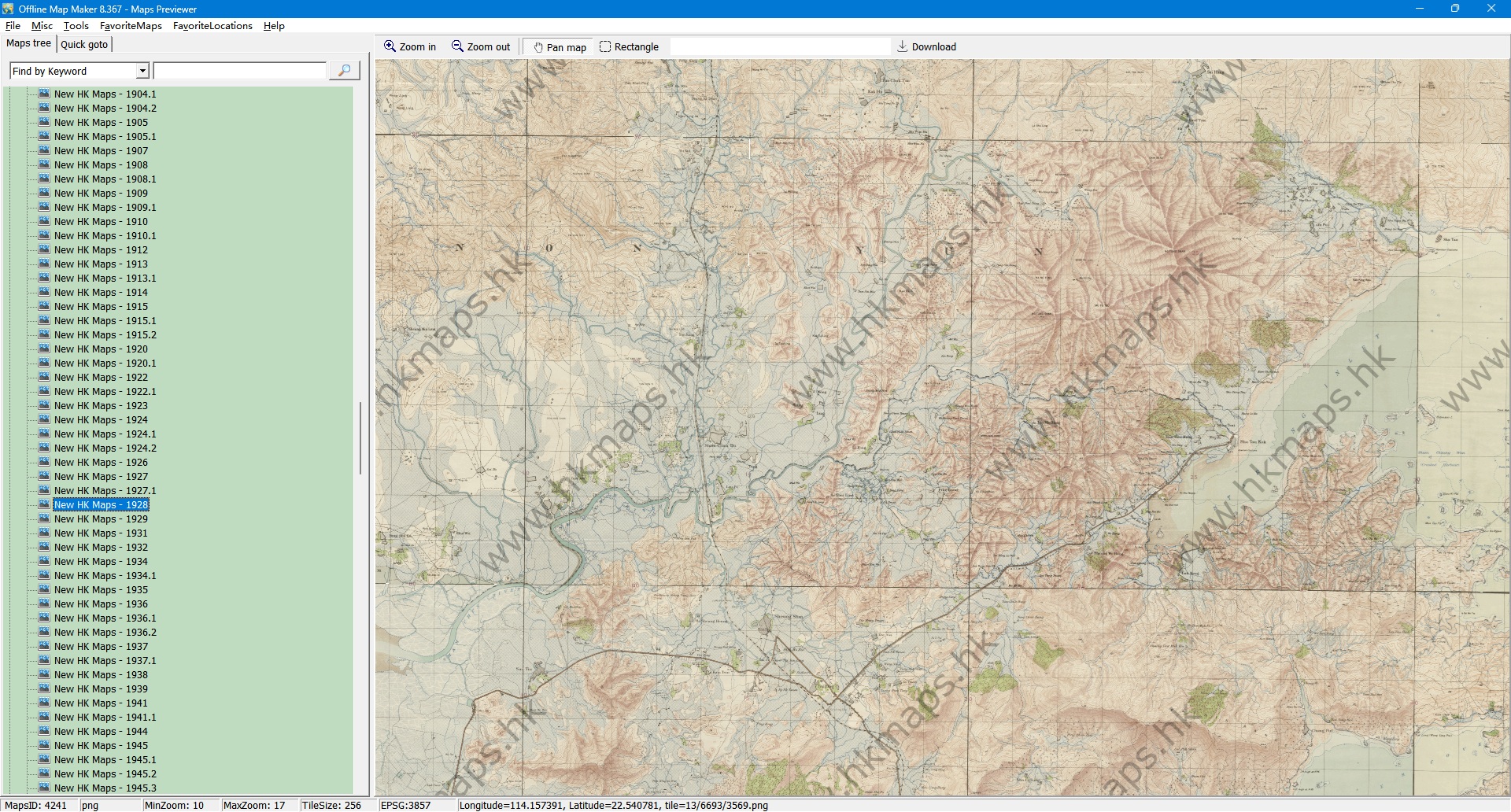The image size is (1511, 812).
Task: Choose New HK Maps - 1913.1 from list
Action: pos(105,279)
